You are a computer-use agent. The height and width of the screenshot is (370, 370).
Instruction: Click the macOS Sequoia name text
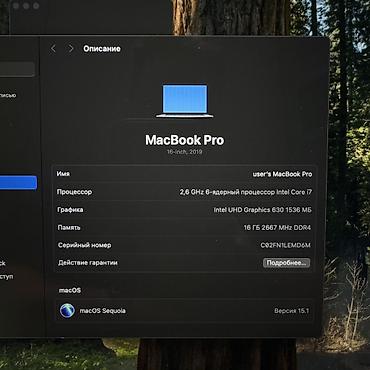103,311
